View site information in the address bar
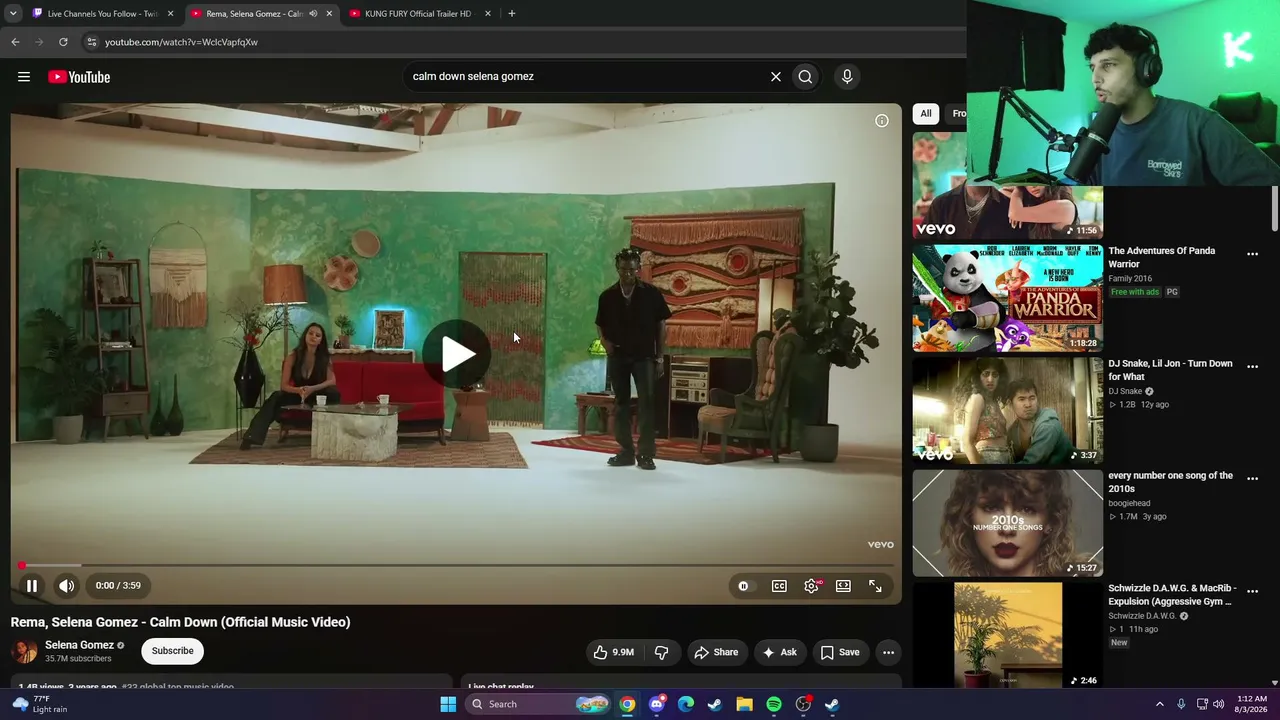Screen dimensions: 1280x720 (91, 42)
